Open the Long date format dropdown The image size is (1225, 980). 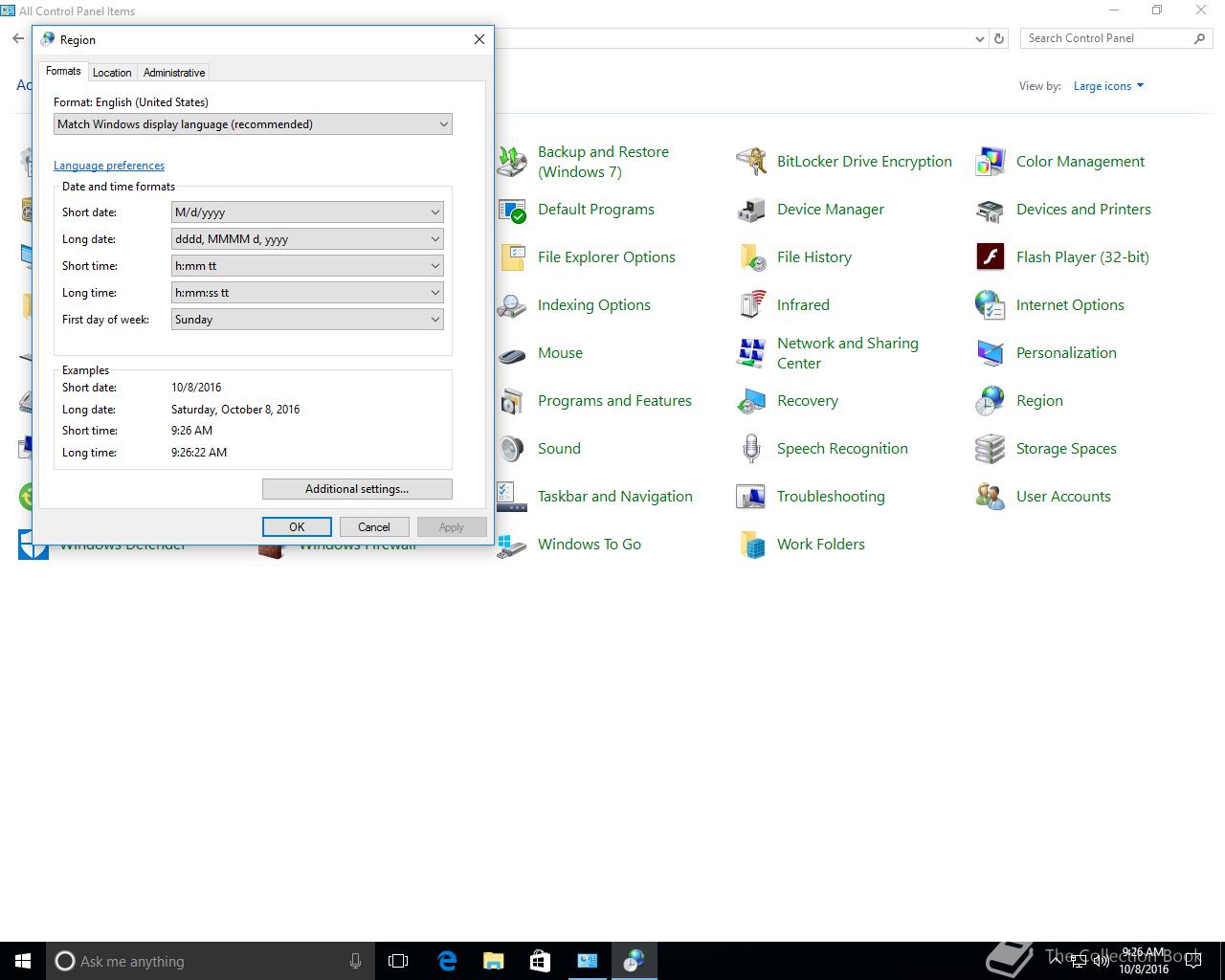tap(307, 239)
